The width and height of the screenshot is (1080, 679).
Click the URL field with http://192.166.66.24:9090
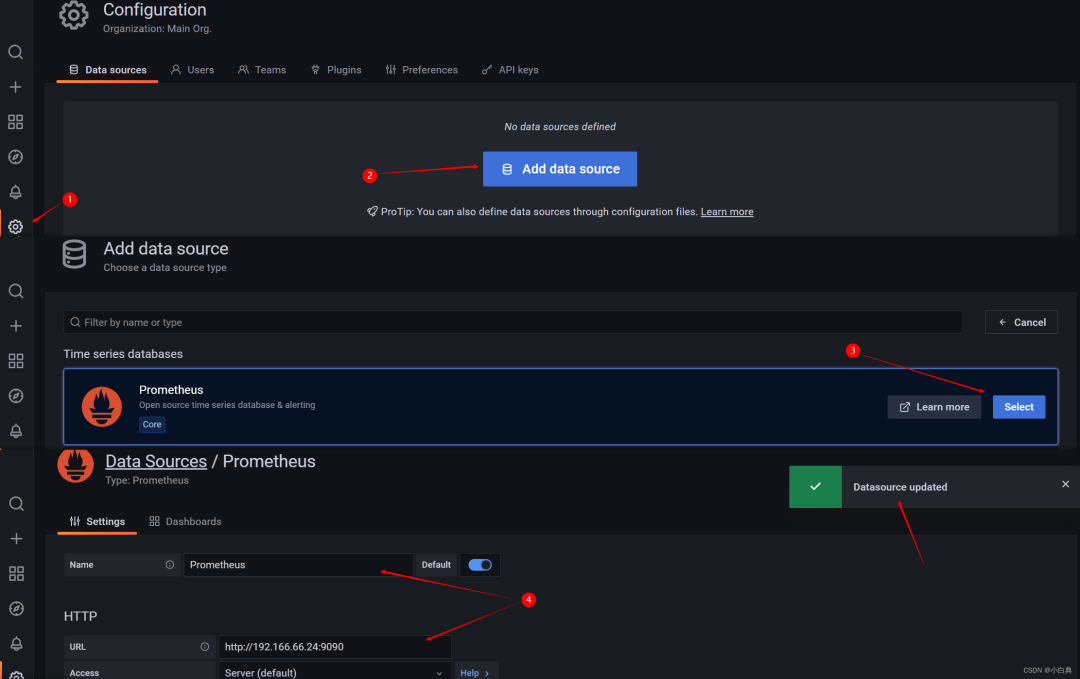(335, 647)
